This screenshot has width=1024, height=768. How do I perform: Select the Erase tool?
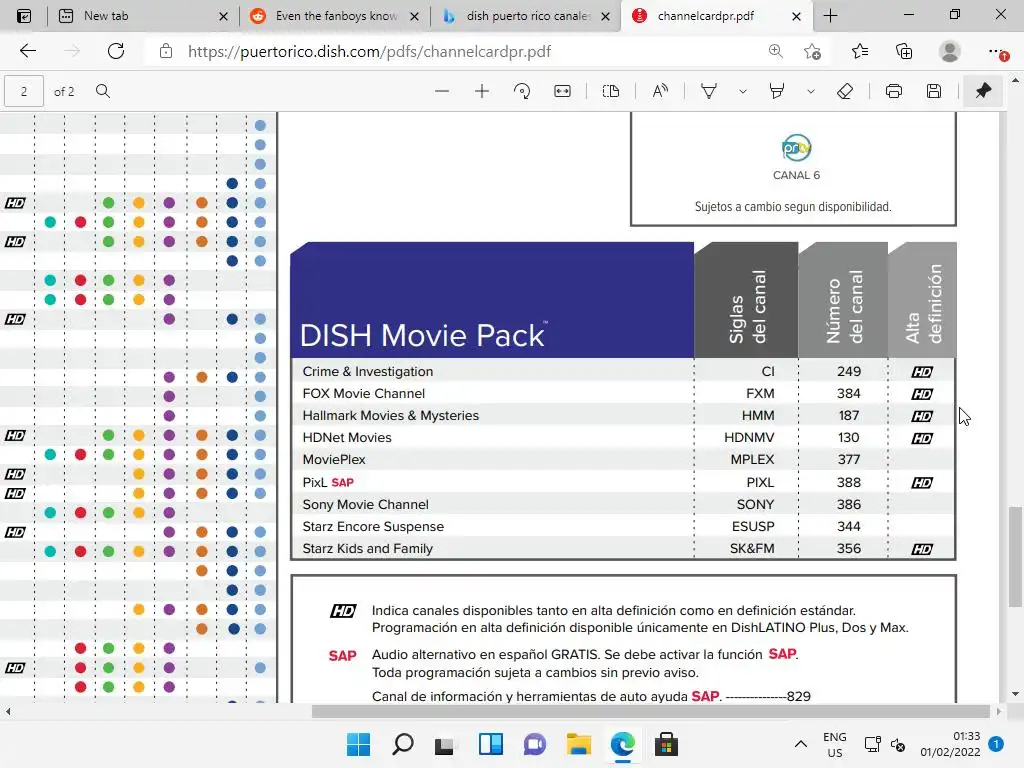click(844, 91)
